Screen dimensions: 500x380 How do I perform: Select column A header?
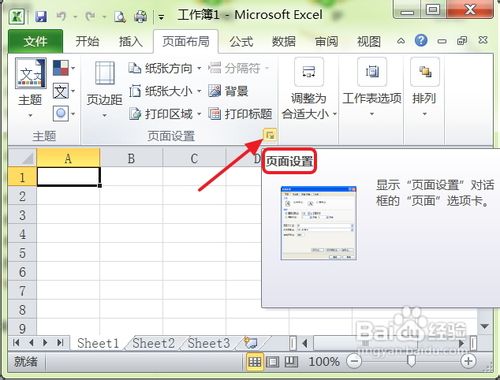(x=68, y=158)
